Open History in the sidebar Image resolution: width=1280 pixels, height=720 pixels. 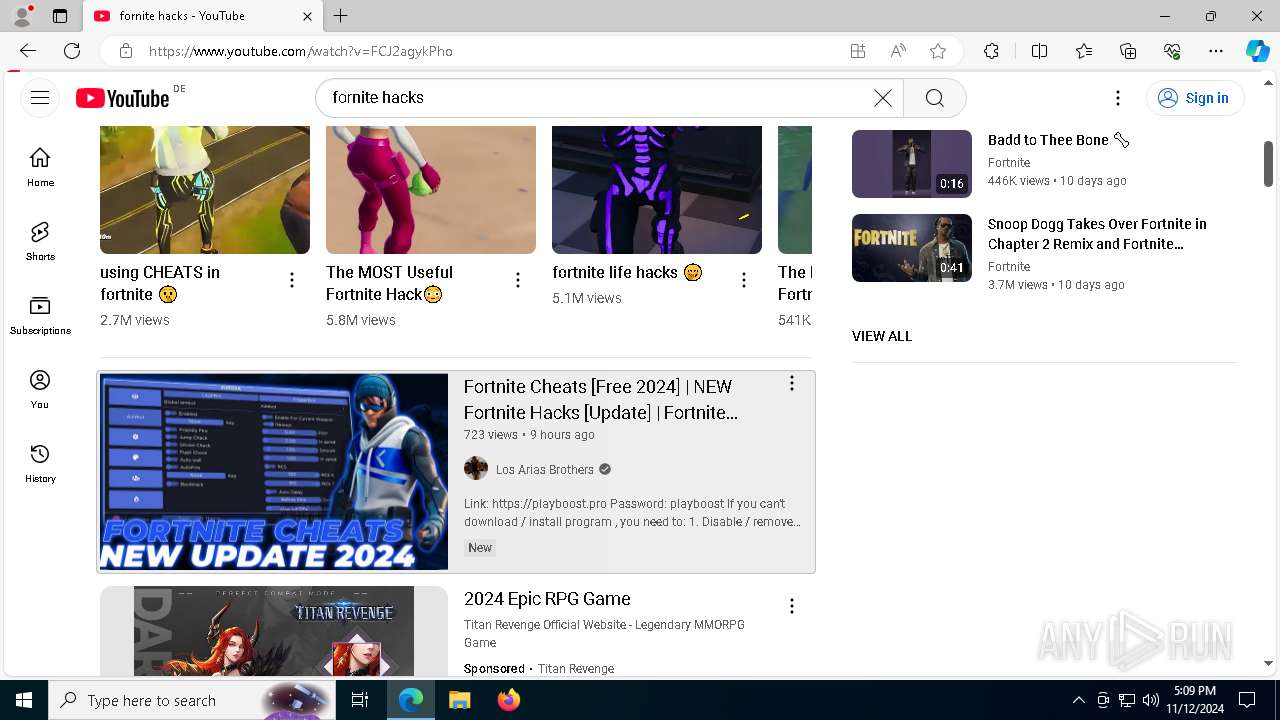40,463
